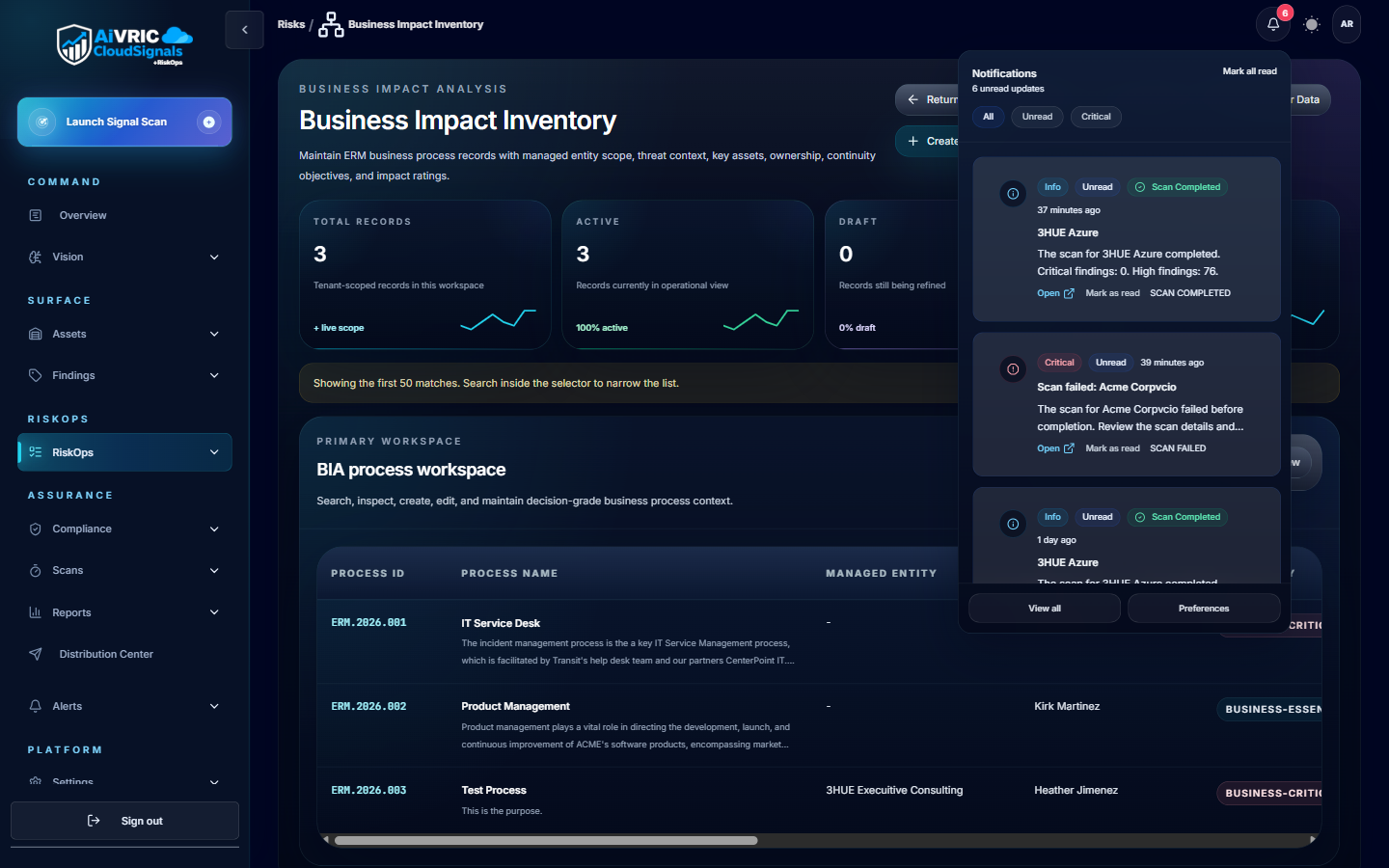1389x868 pixels.
Task: Expand the Compliance menu chevron
Action: pyautogui.click(x=214, y=529)
